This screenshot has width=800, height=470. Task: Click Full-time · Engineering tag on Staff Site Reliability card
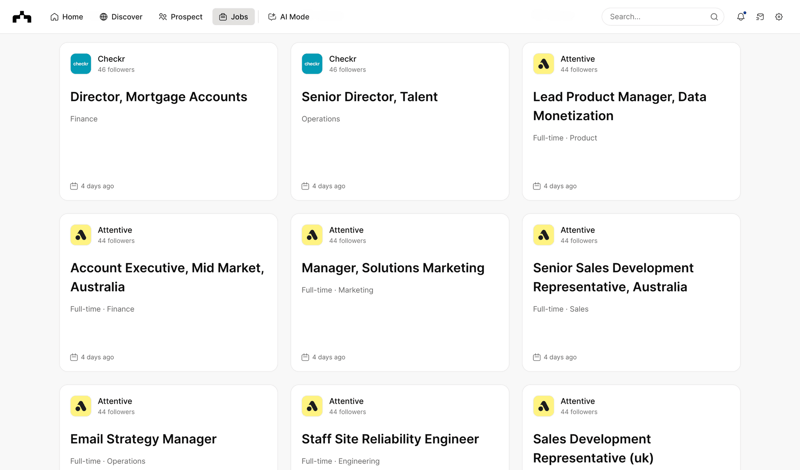pyautogui.click(x=340, y=461)
